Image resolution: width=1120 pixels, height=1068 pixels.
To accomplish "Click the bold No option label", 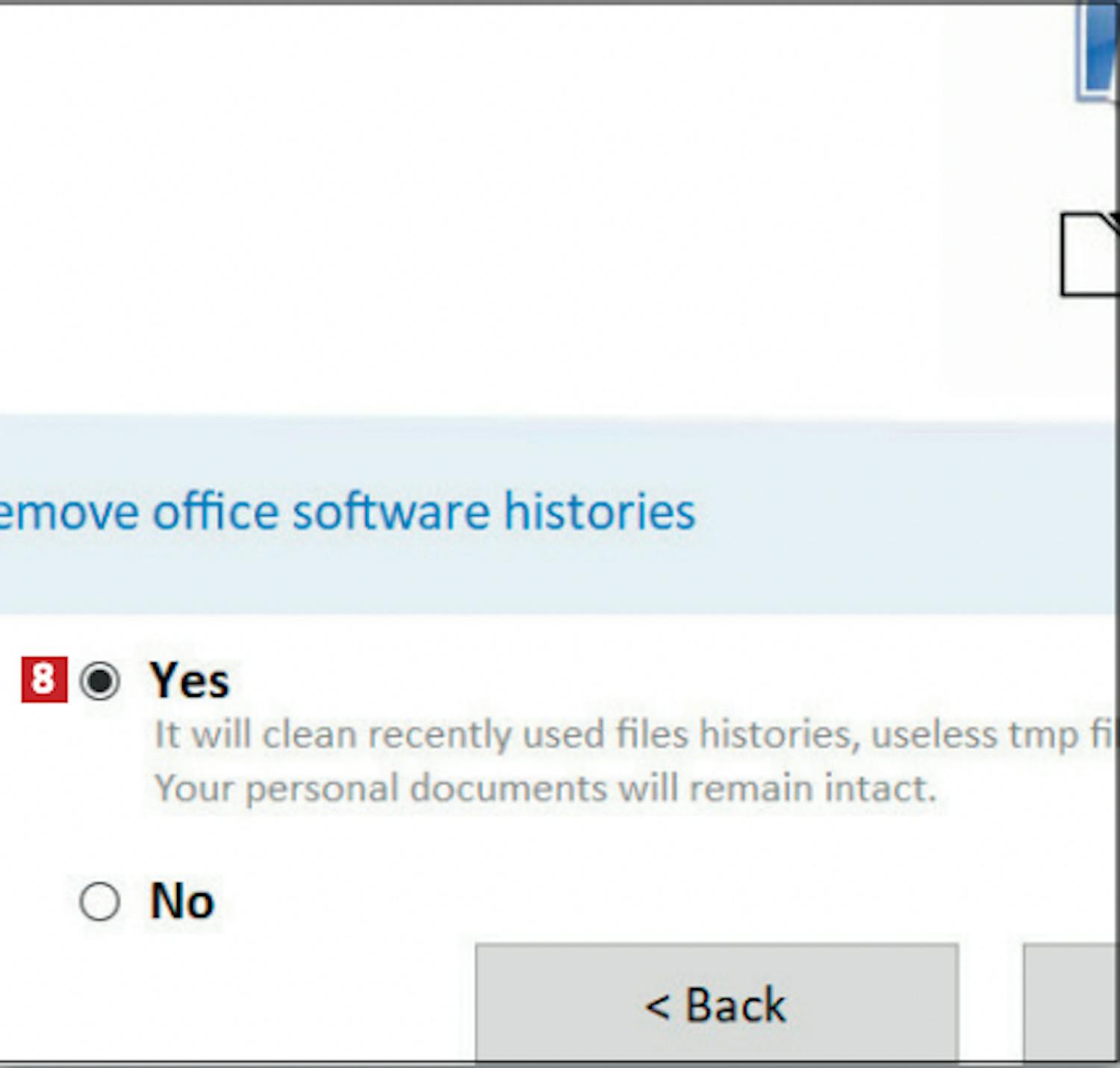I will point(182,901).
